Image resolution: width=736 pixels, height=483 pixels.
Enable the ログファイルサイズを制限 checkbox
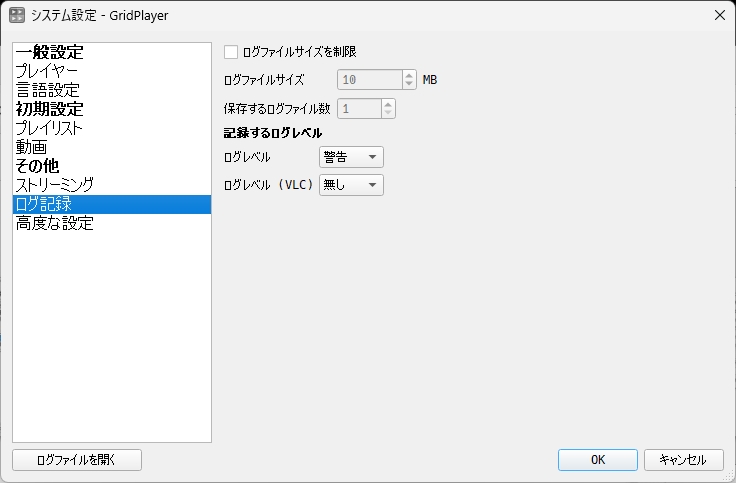pyautogui.click(x=232, y=52)
